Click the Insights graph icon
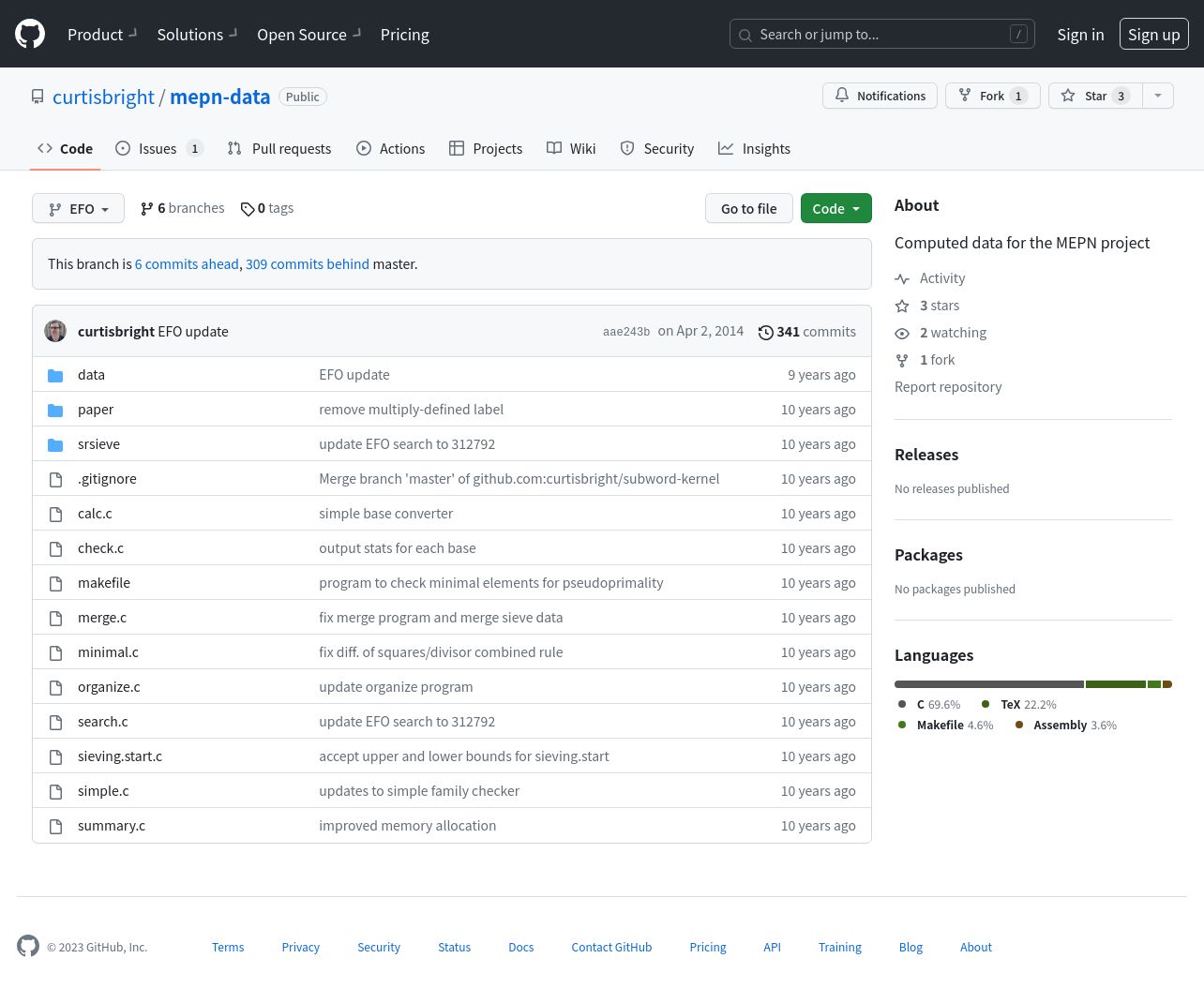 [x=726, y=148]
